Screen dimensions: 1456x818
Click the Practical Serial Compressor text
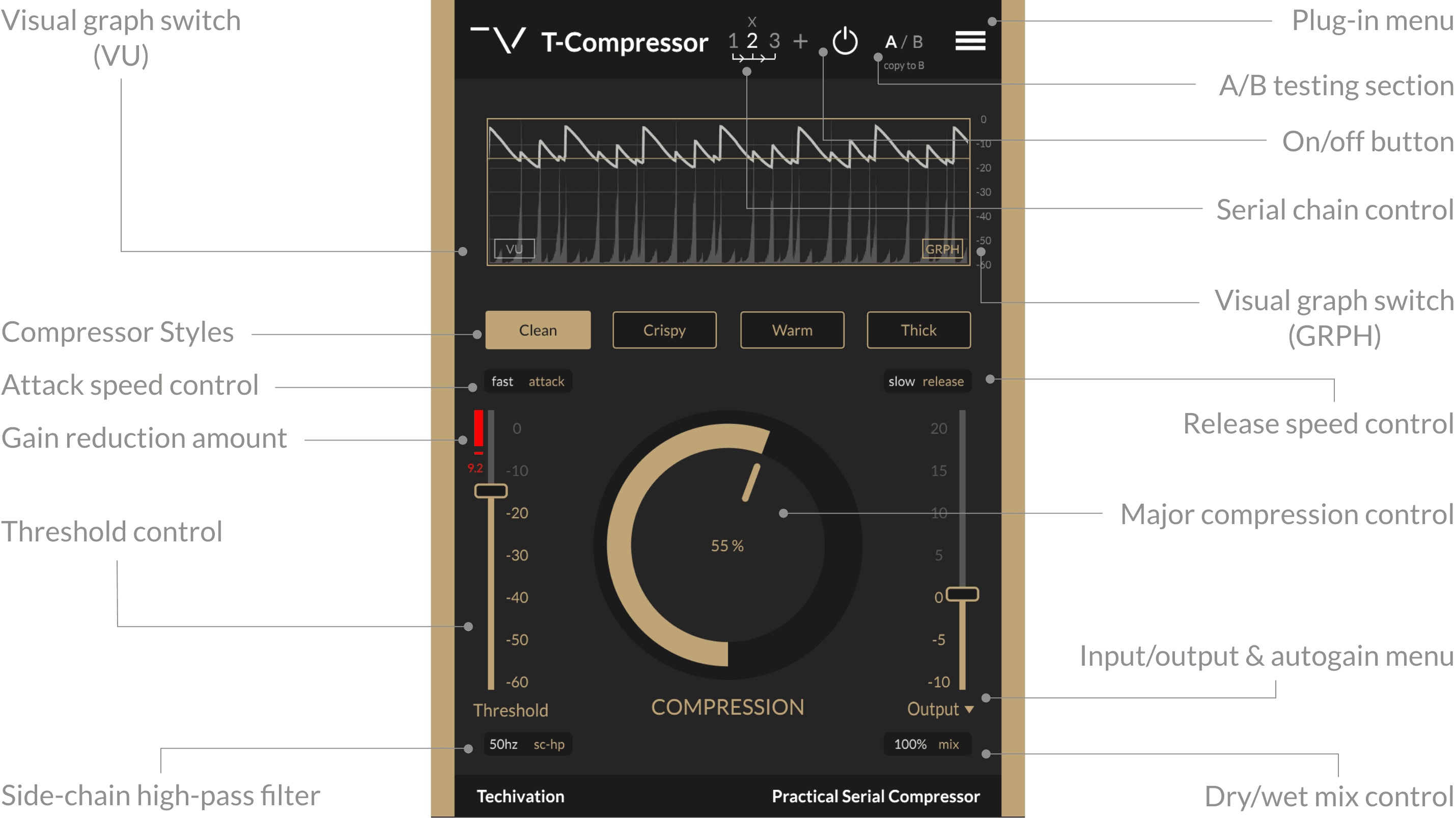click(x=876, y=797)
